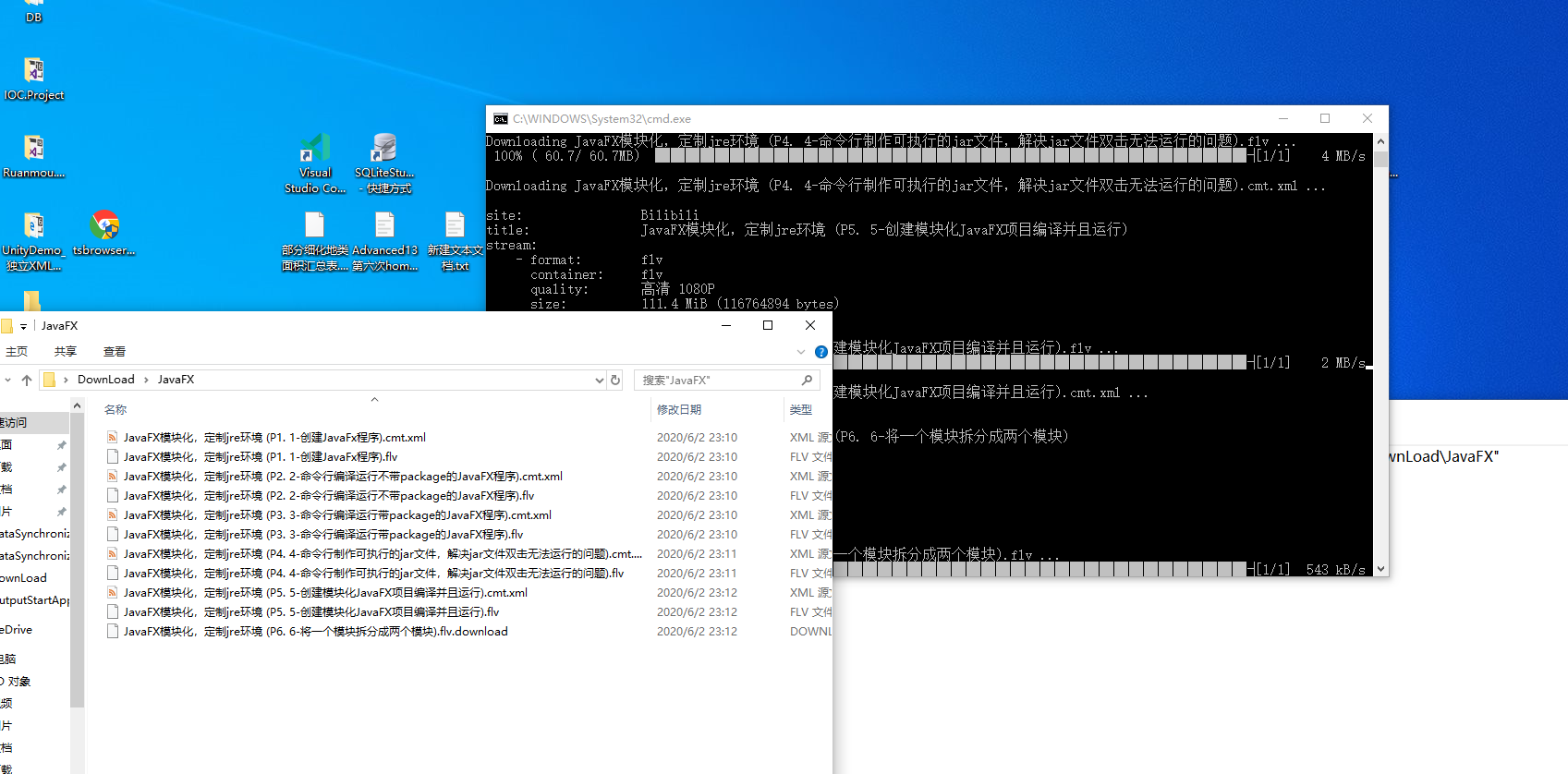1568x774 pixels.
Task: Refresh the JavaFX folder view
Action: tap(615, 380)
